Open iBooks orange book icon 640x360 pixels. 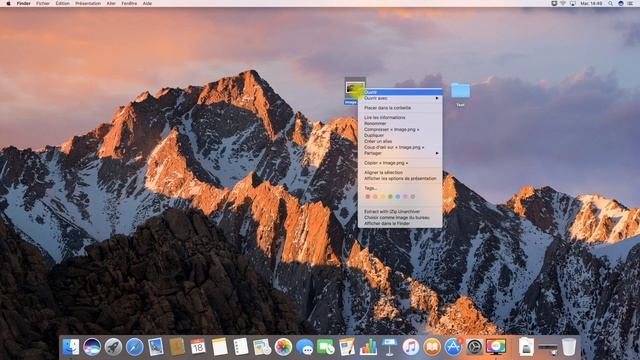pos(432,347)
